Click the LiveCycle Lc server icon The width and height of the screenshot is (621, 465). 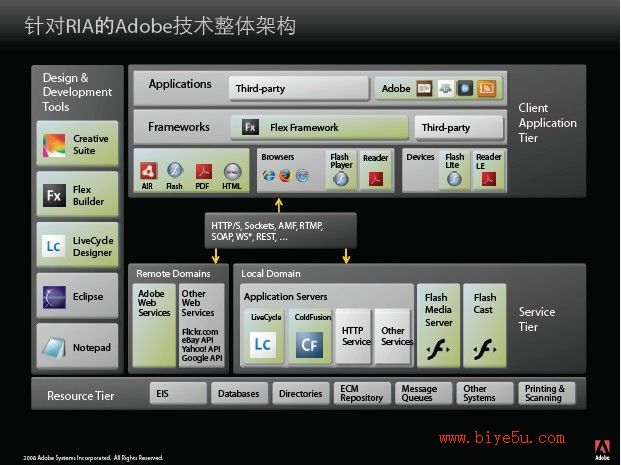(263, 344)
